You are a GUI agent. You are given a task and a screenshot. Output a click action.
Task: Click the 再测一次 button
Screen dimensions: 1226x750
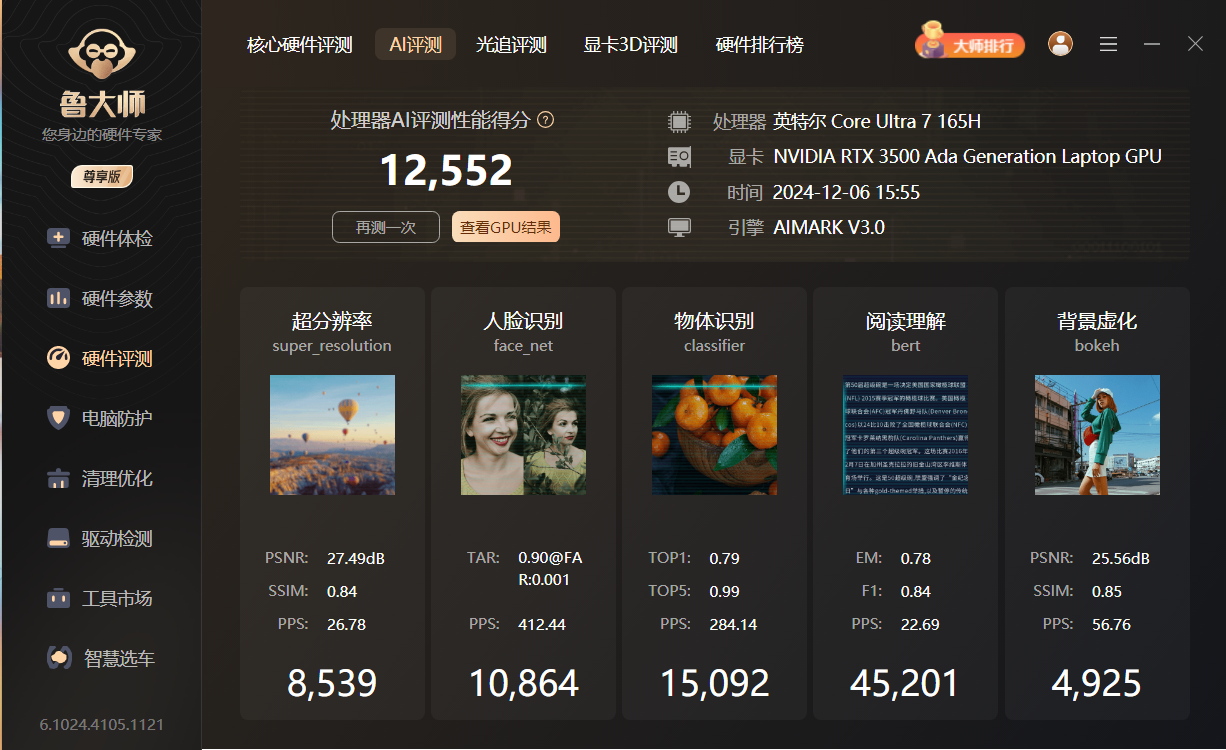pyautogui.click(x=386, y=227)
